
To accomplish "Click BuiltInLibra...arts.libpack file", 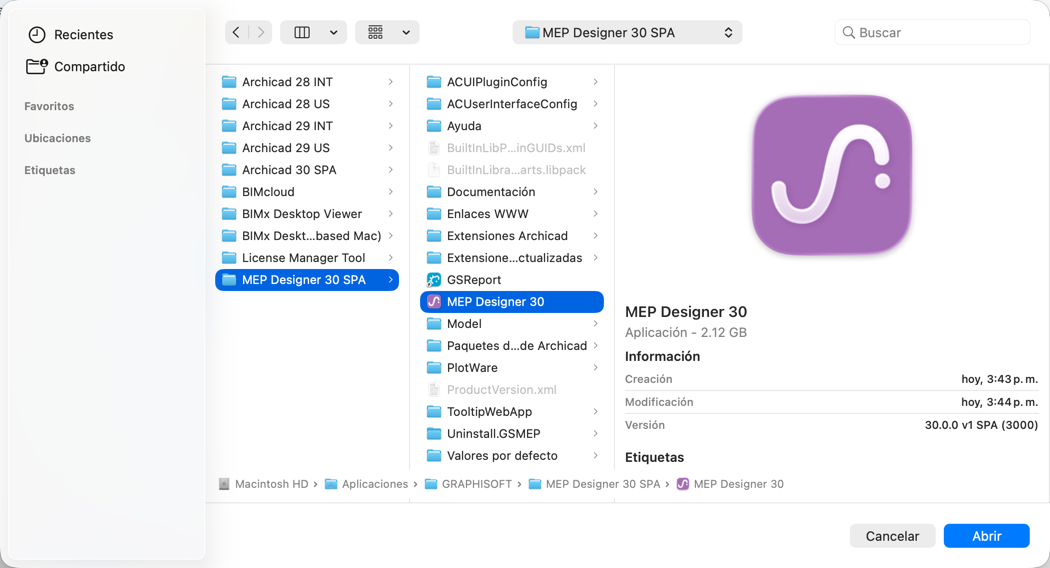I will pyautogui.click(x=512, y=170).
